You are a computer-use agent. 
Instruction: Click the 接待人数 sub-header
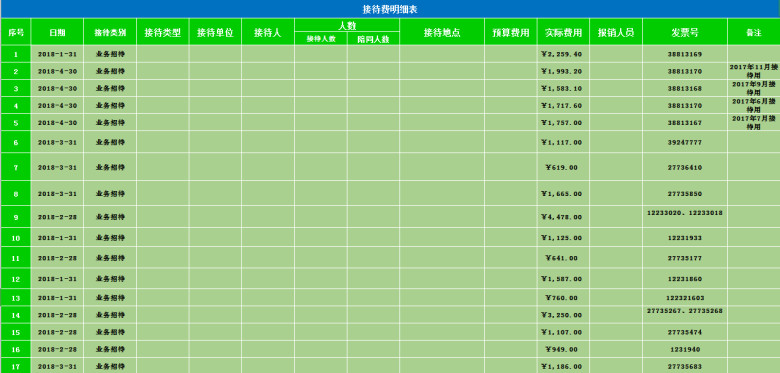point(321,39)
